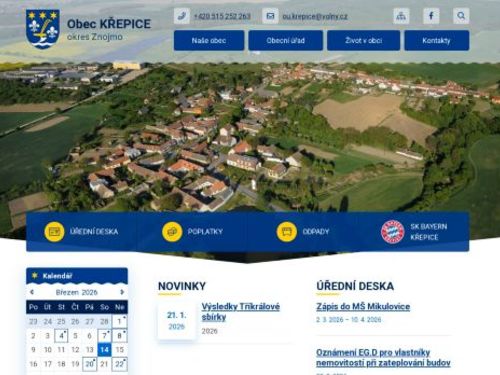The height and width of the screenshot is (375, 500).
Task: Select calendar day 28 of previous month
Action: (x=104, y=322)
